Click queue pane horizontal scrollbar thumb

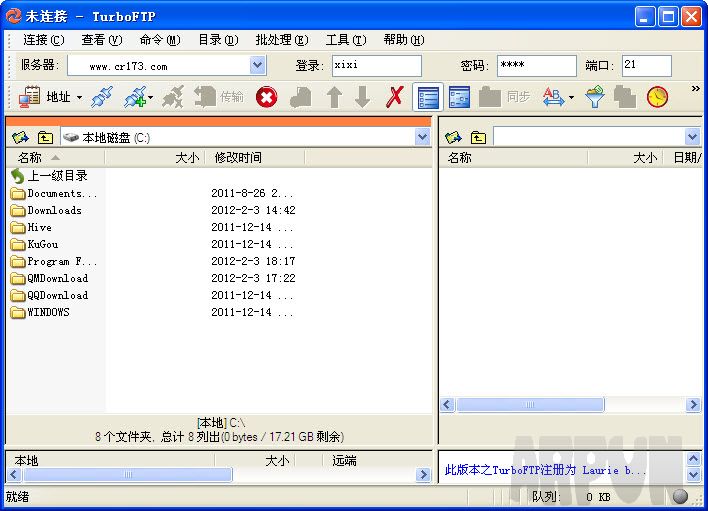point(128,474)
